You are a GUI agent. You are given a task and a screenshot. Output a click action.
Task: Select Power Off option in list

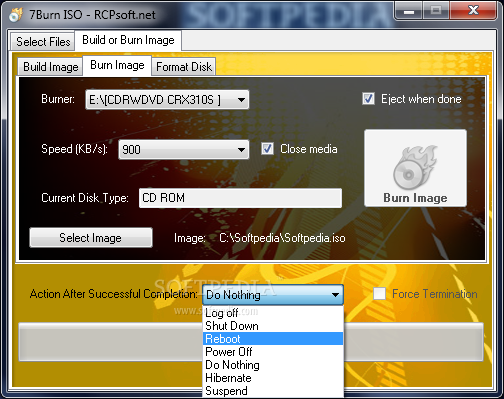pyautogui.click(x=273, y=352)
